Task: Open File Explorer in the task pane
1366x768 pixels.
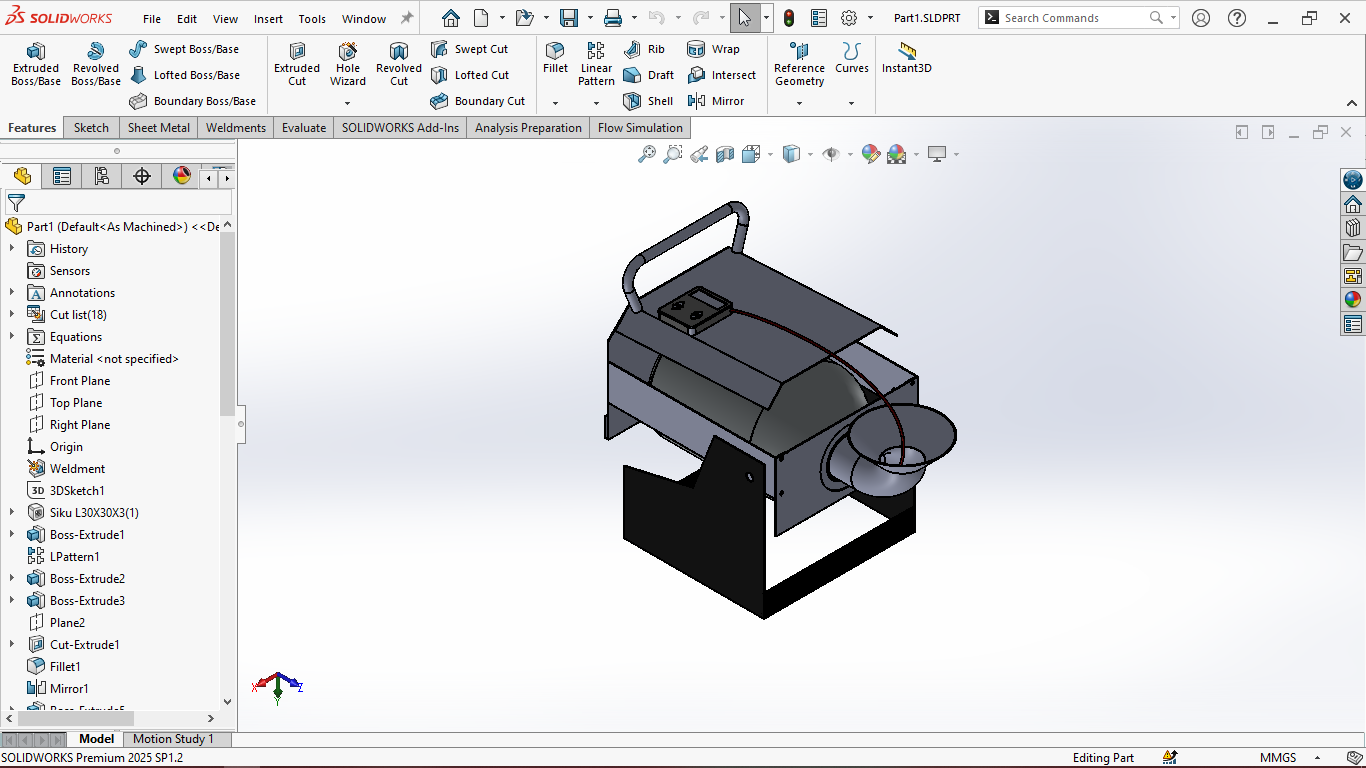Action: [x=1353, y=252]
